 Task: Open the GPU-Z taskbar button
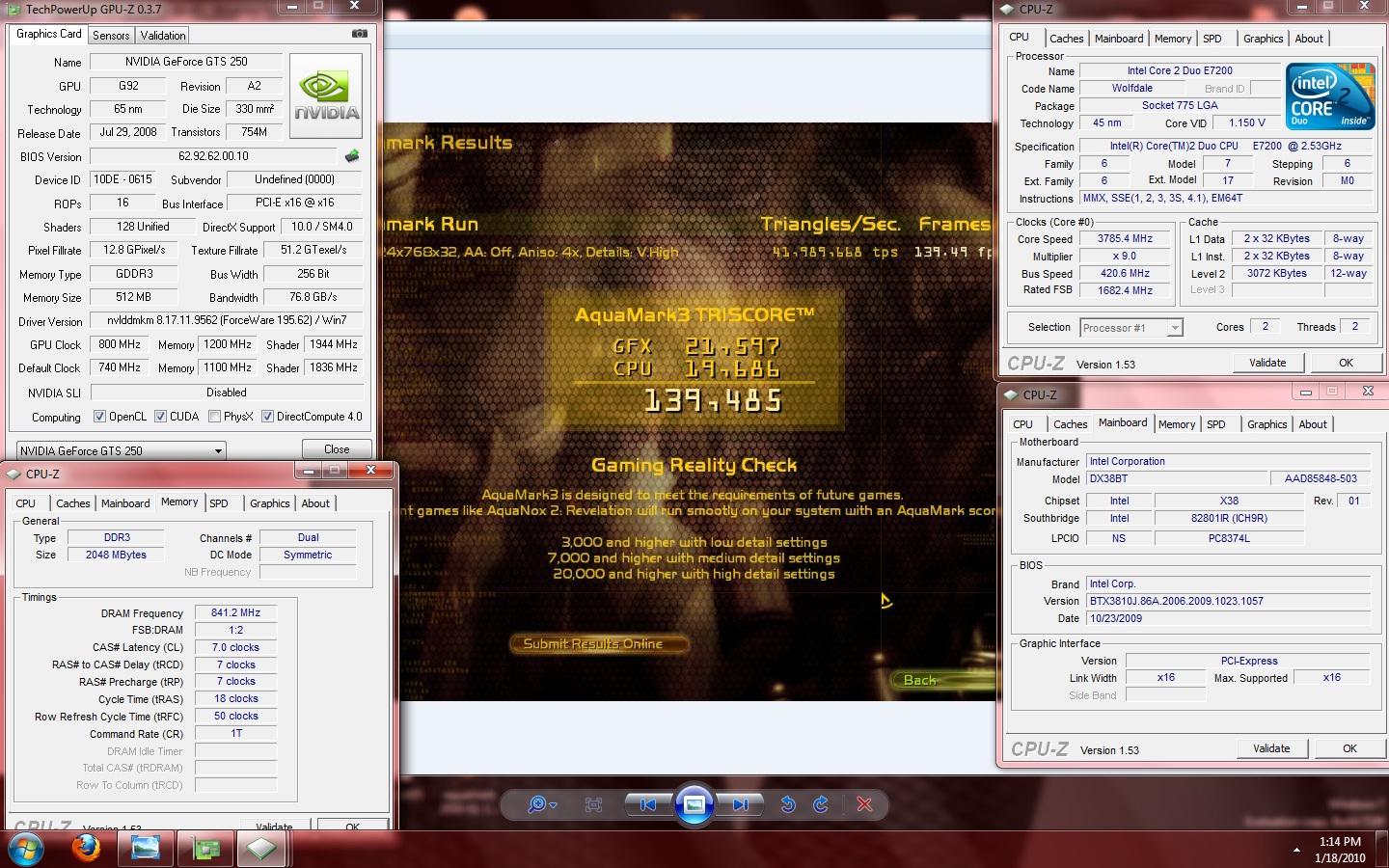(x=205, y=849)
